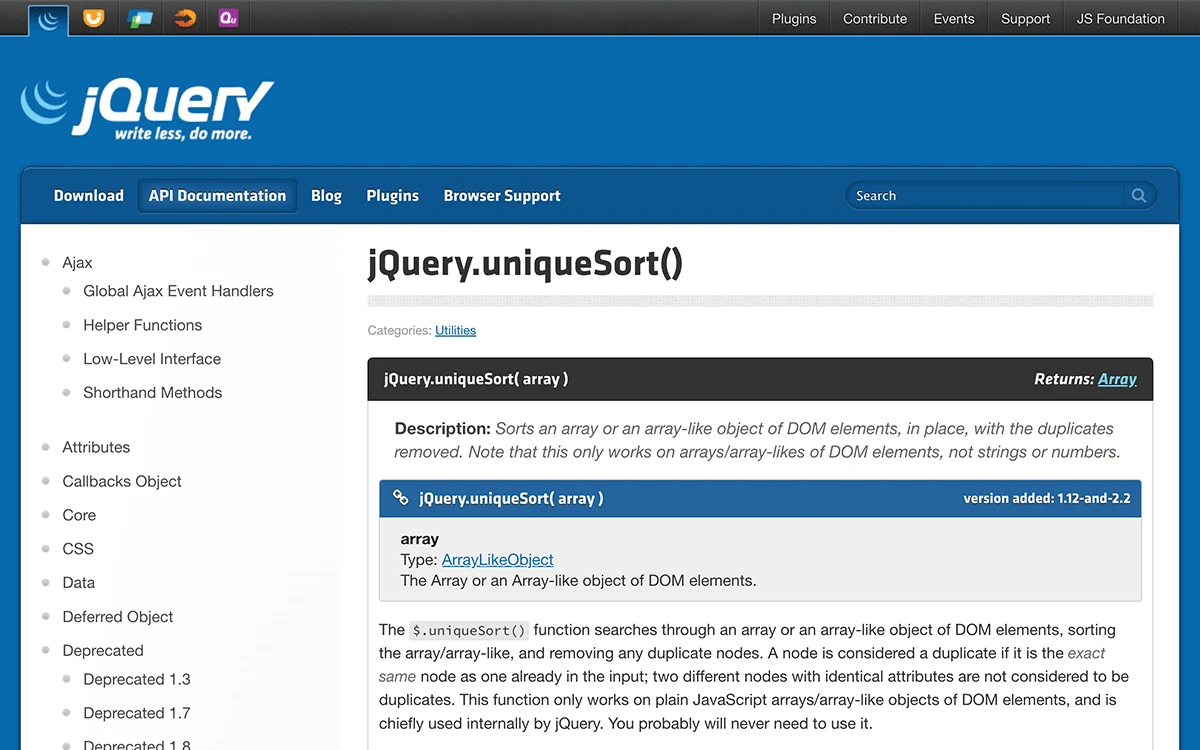
Task: Click the jQuery.uniqueSort() page heading
Action: tap(525, 264)
